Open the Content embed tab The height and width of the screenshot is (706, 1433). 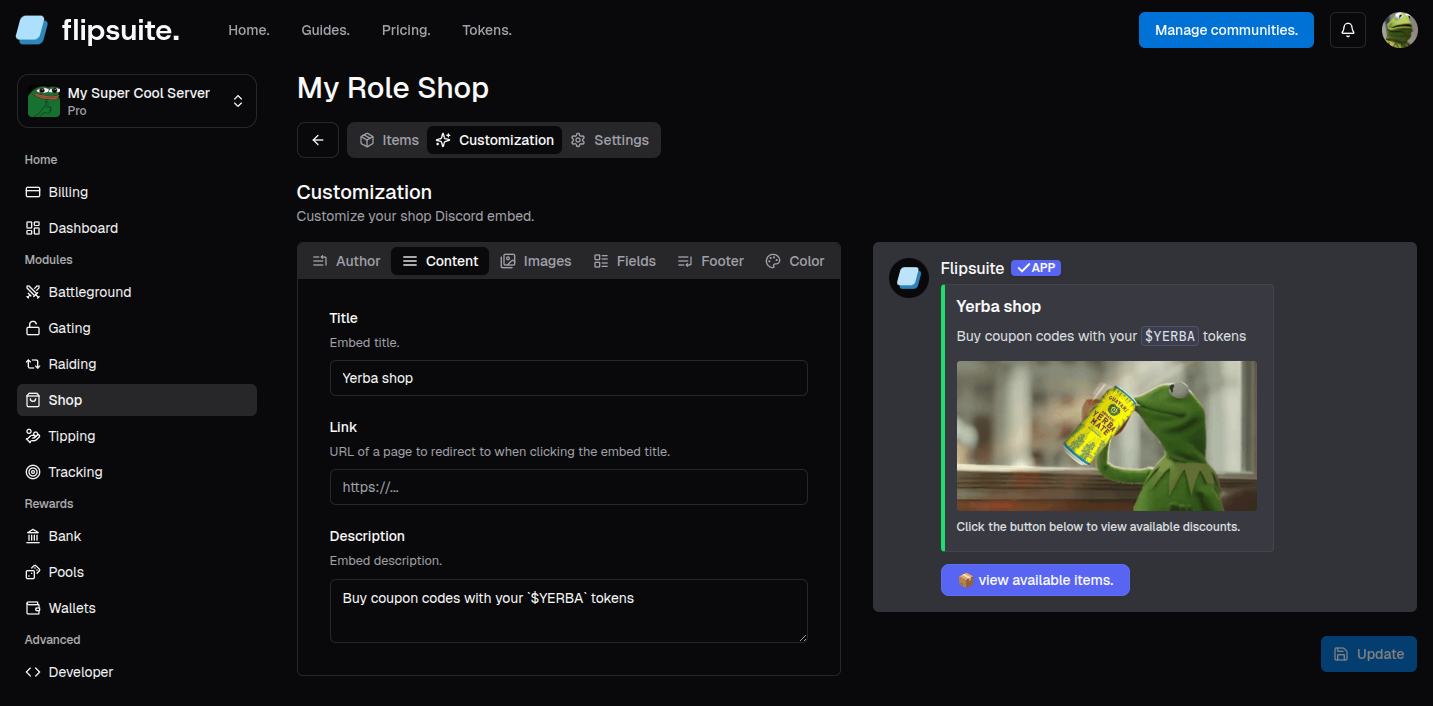440,261
